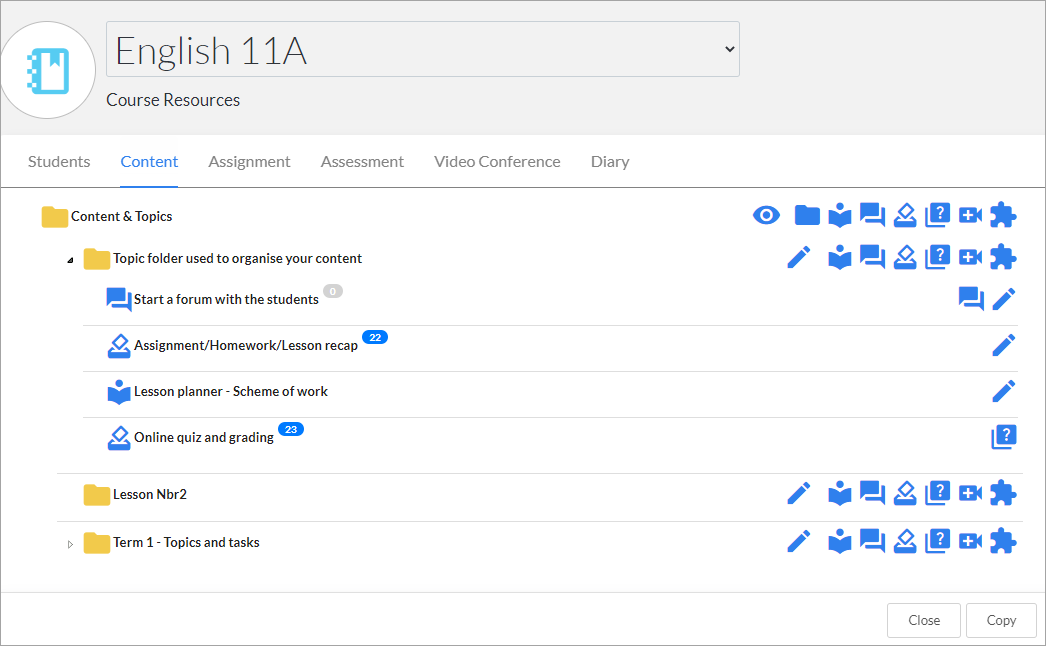Click the 23 badge on Online quiz
This screenshot has height=646, width=1046.
click(x=291, y=429)
